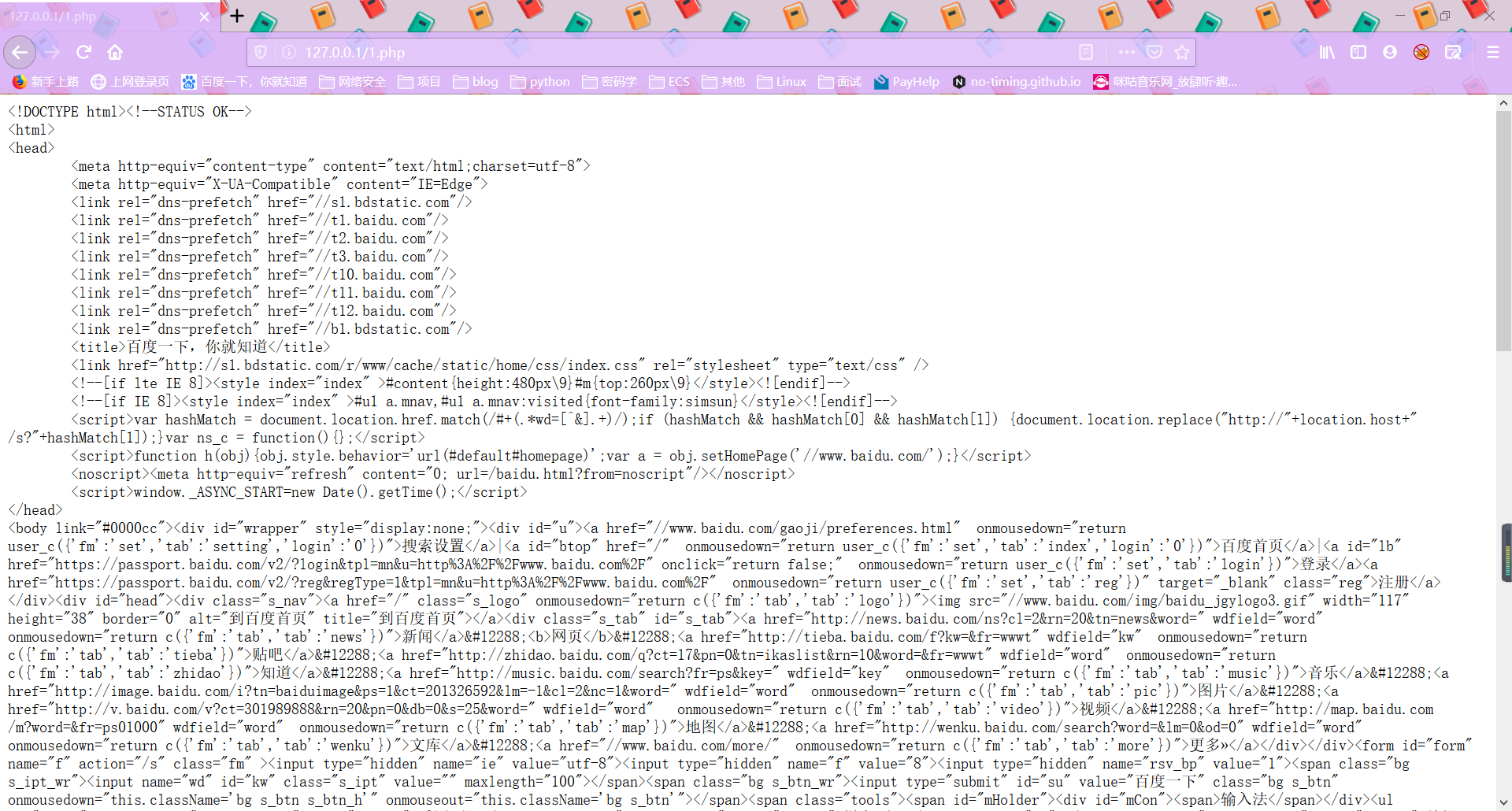Show the sidebars
This screenshot has width=1512, height=811.
(x=1358, y=53)
